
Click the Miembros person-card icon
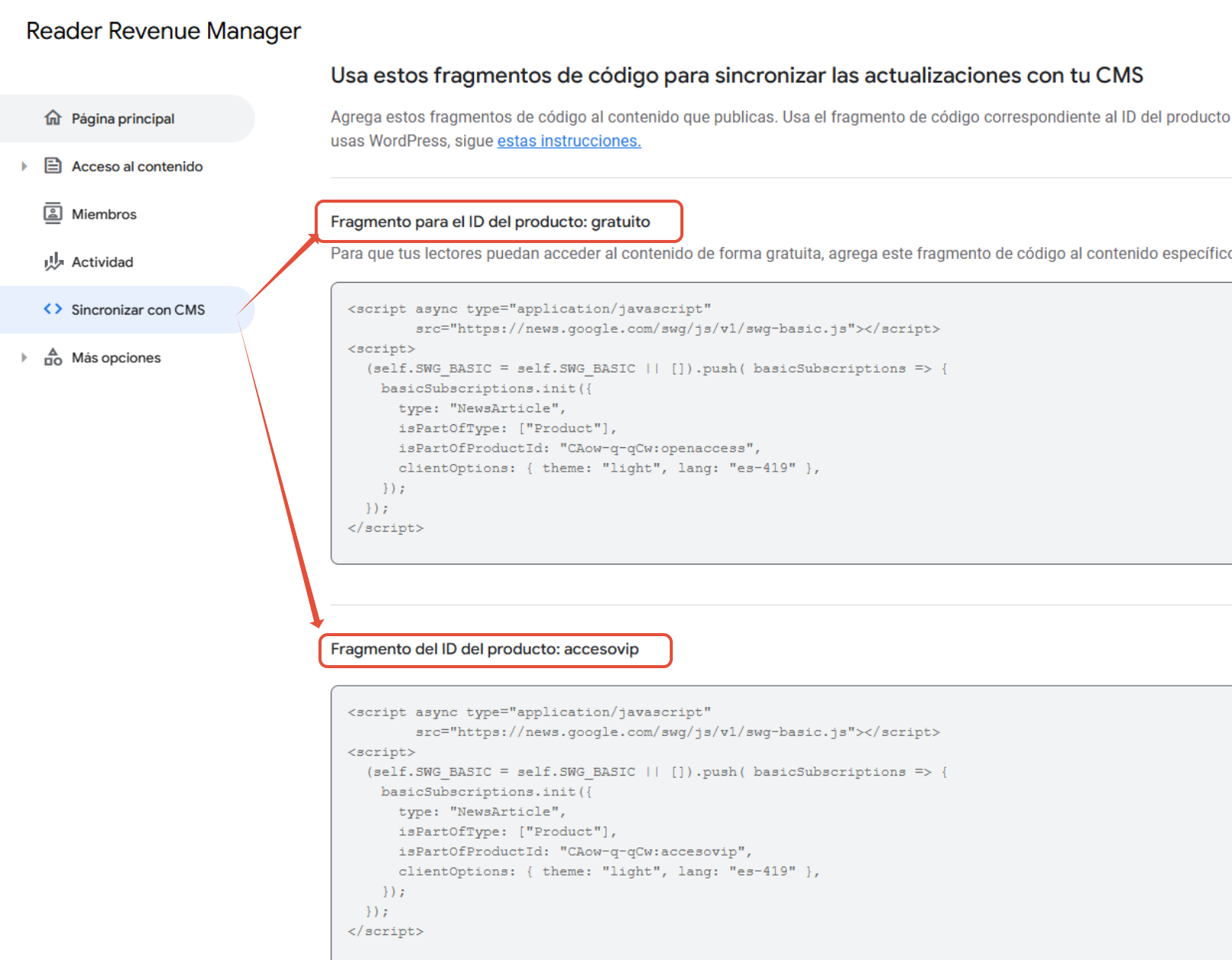[53, 213]
